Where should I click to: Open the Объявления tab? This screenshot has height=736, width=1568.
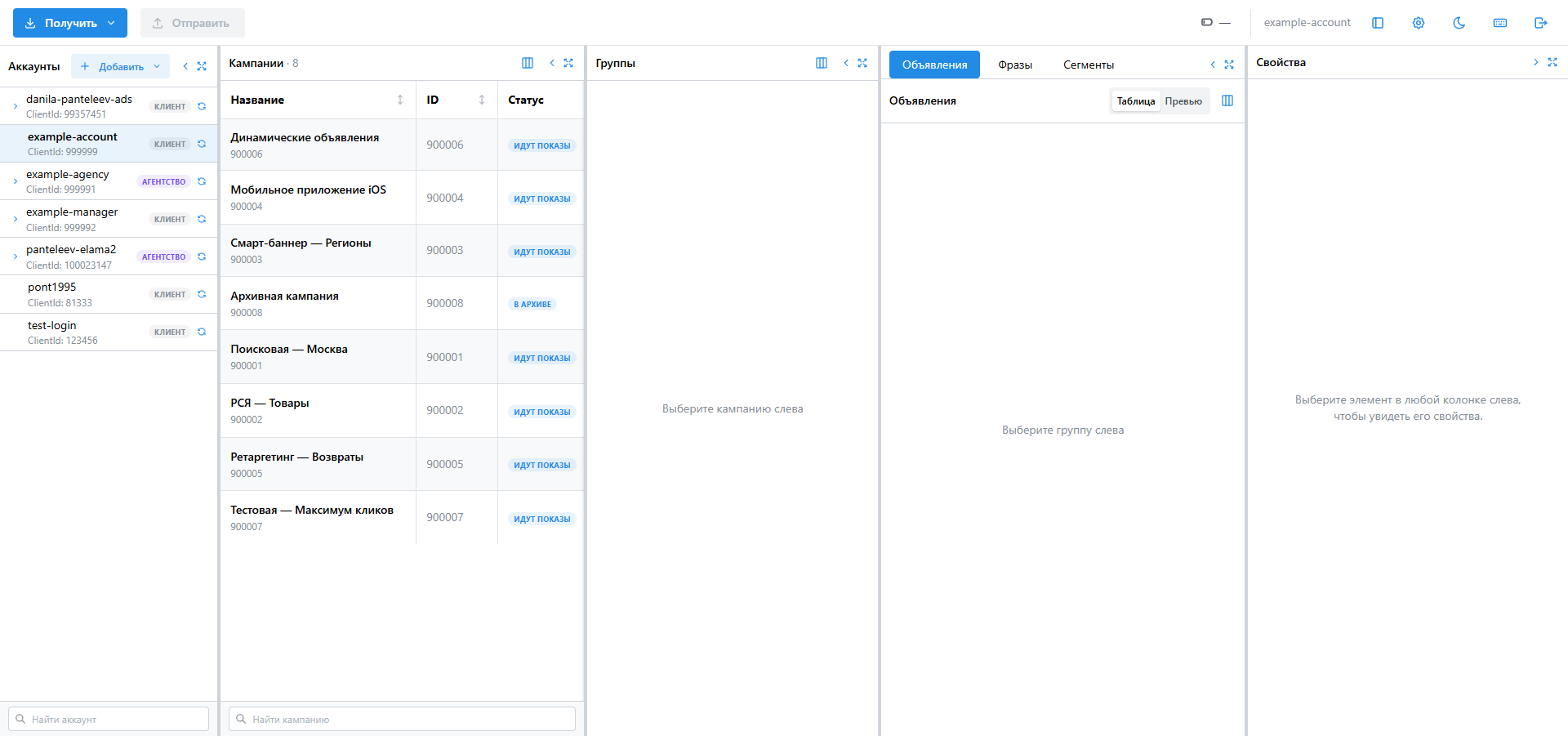934,65
